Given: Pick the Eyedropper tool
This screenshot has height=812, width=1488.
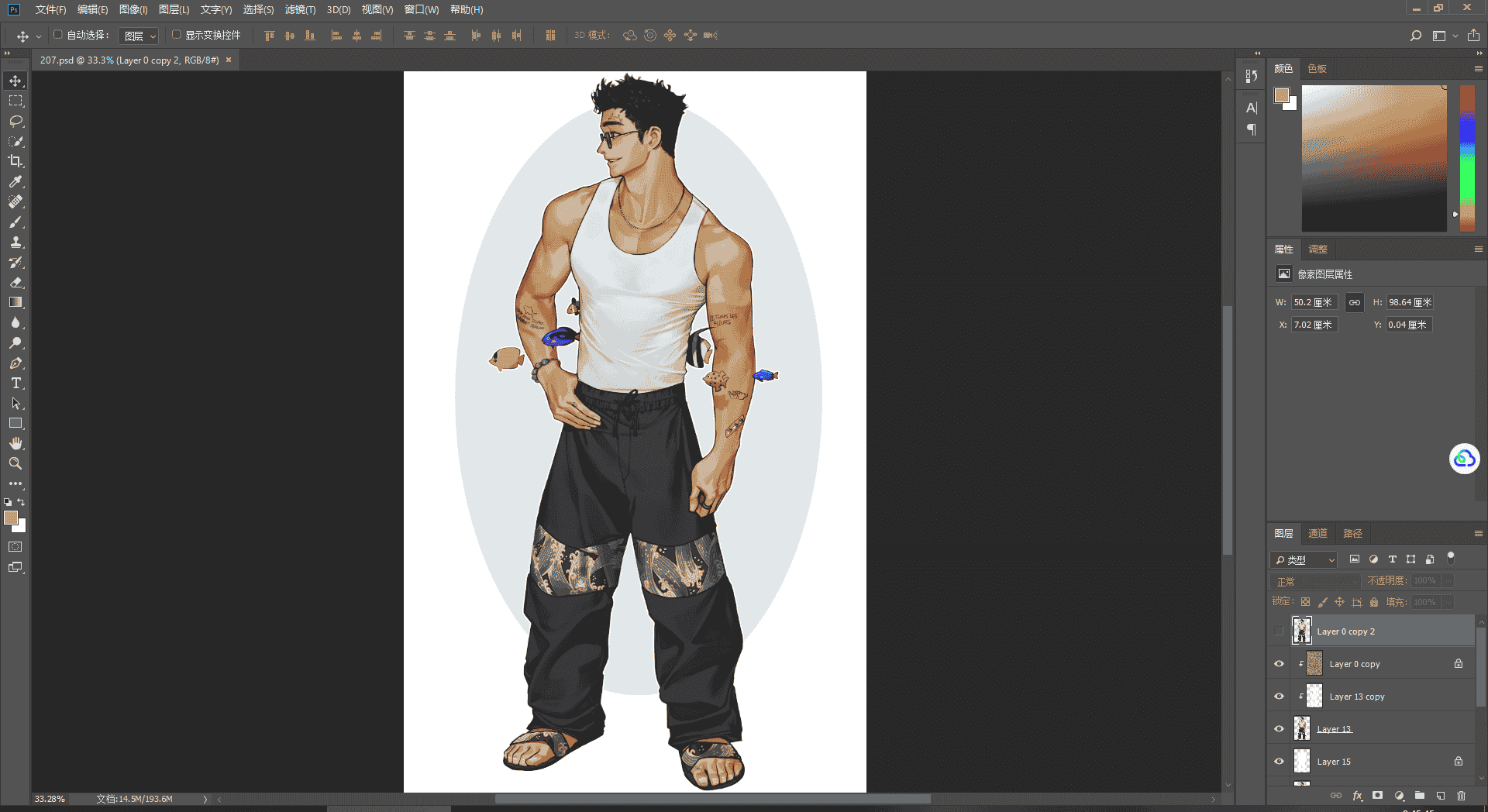Looking at the screenshot, I should [x=15, y=181].
